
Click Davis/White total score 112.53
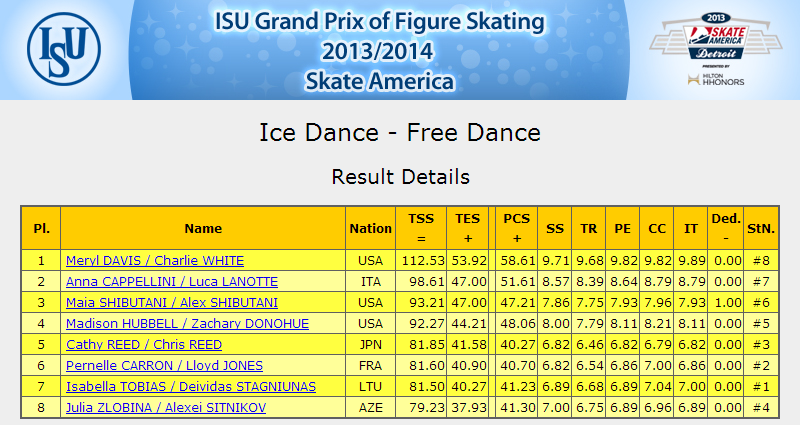[x=423, y=261]
